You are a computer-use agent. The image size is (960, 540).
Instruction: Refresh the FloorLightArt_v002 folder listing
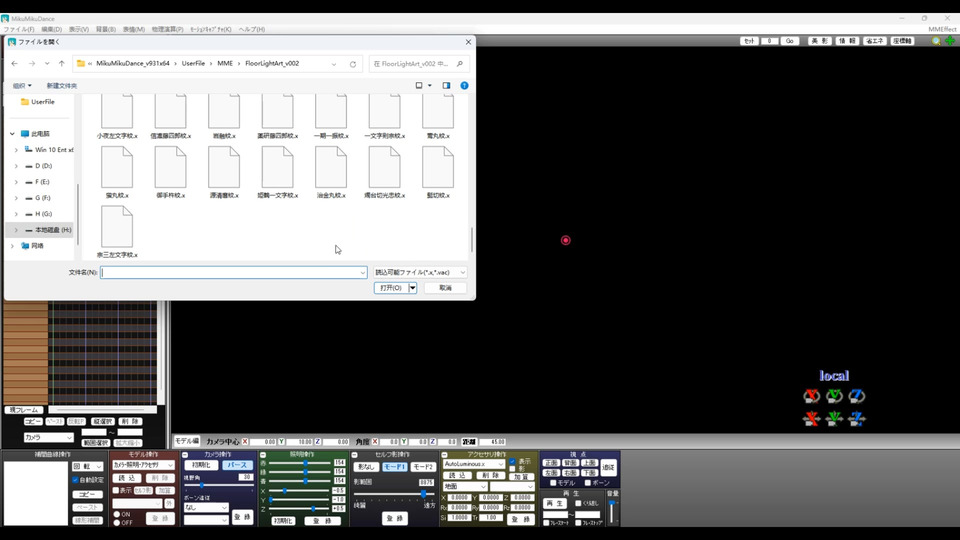click(x=353, y=64)
